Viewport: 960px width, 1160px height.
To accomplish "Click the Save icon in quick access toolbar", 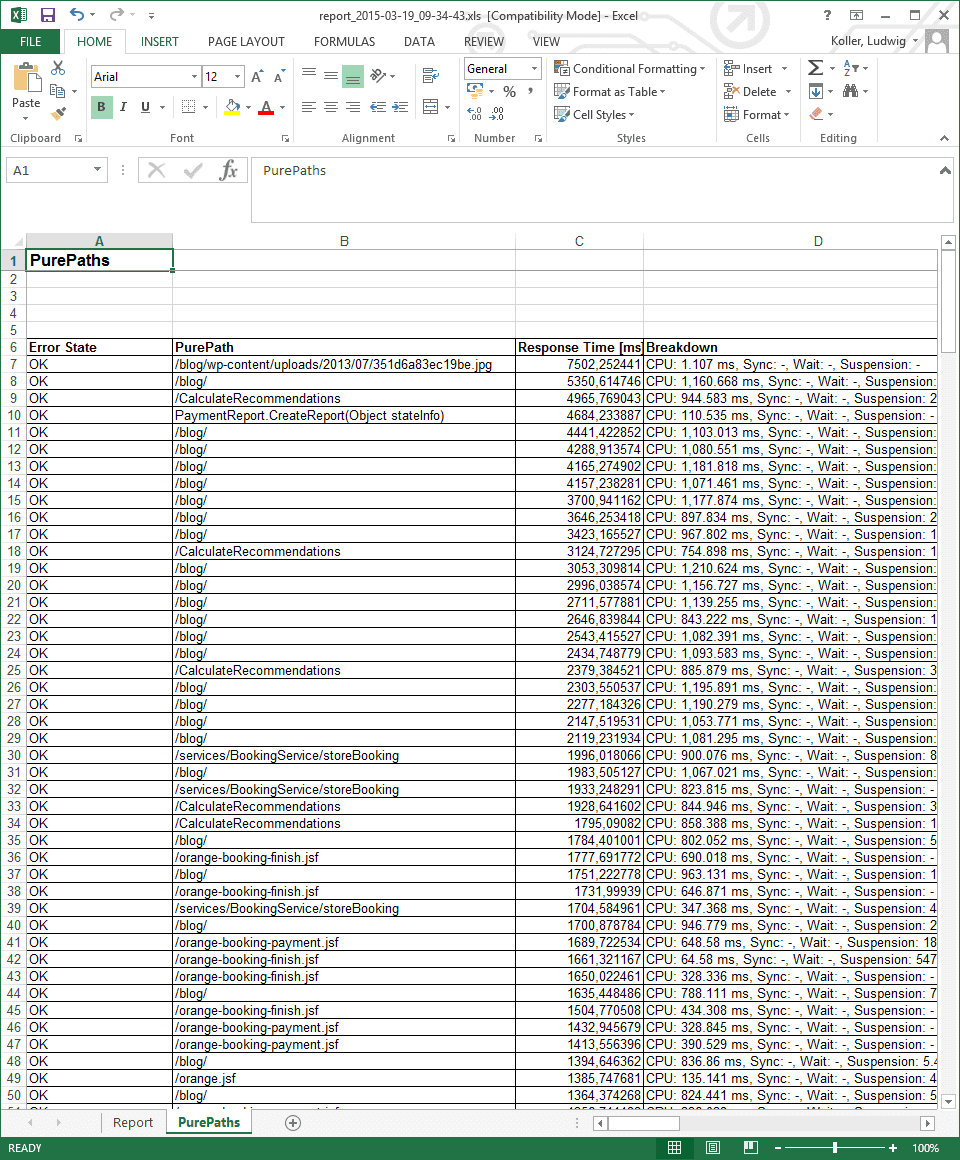I will point(47,15).
